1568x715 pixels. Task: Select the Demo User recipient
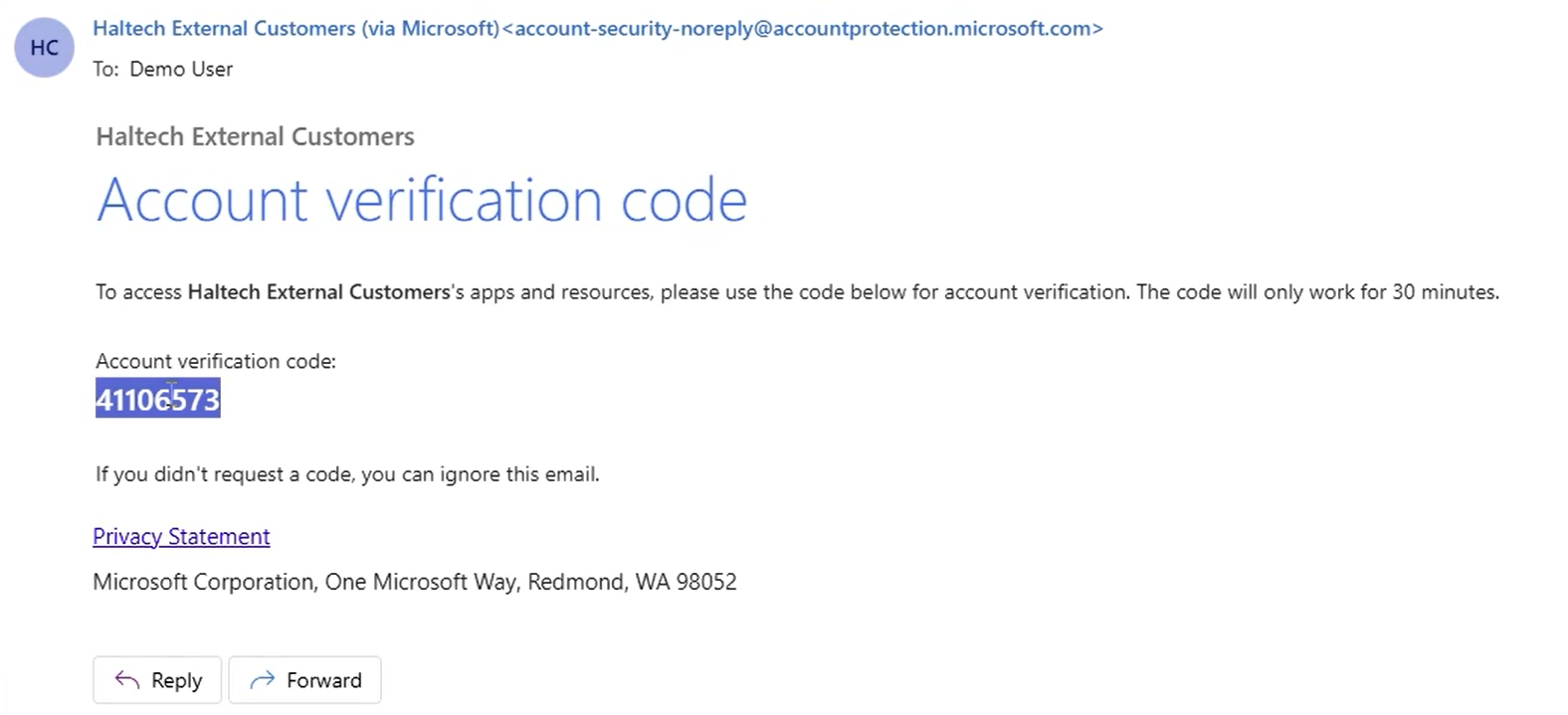[x=181, y=70]
